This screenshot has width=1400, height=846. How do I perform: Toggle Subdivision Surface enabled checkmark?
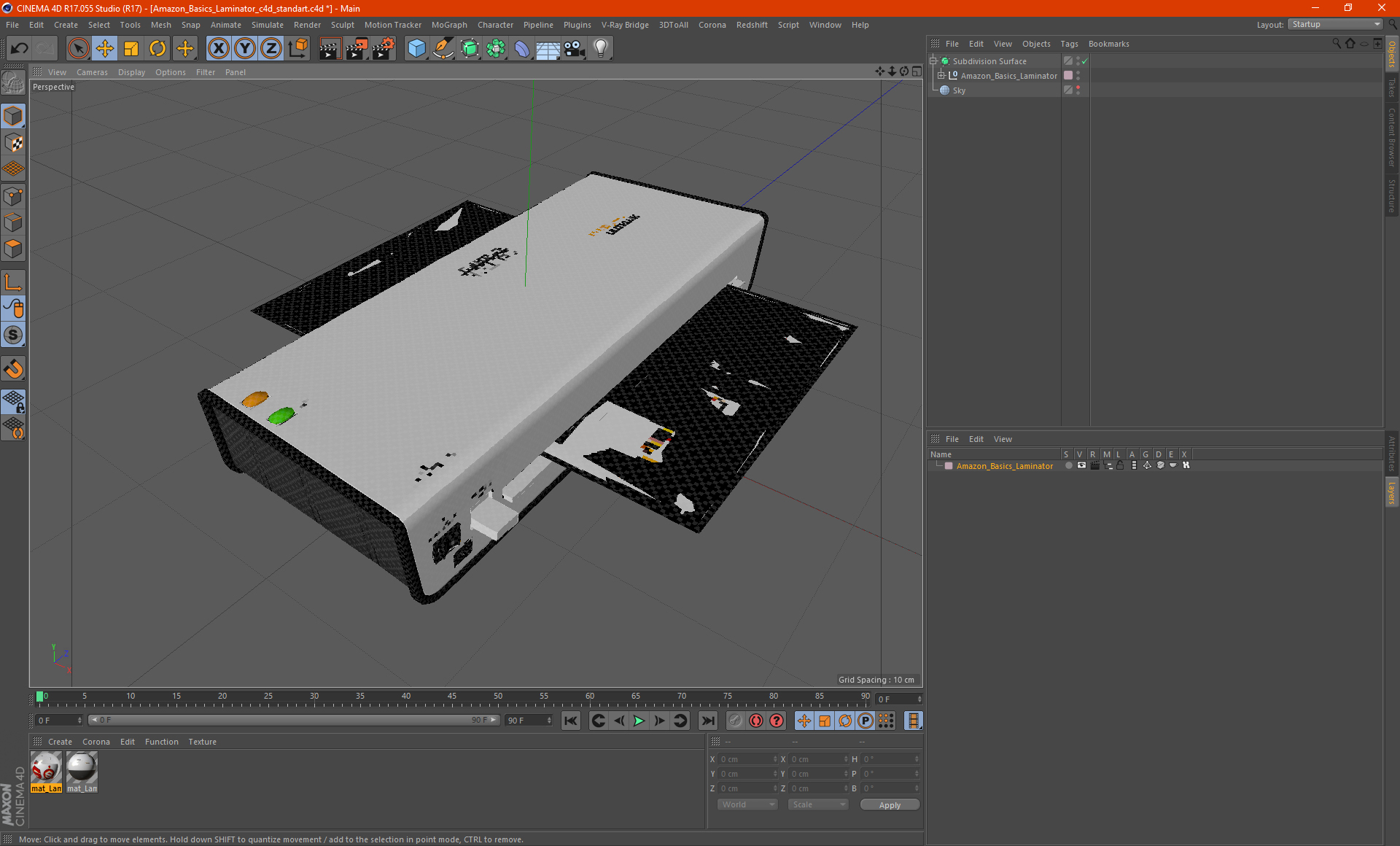click(x=1085, y=61)
